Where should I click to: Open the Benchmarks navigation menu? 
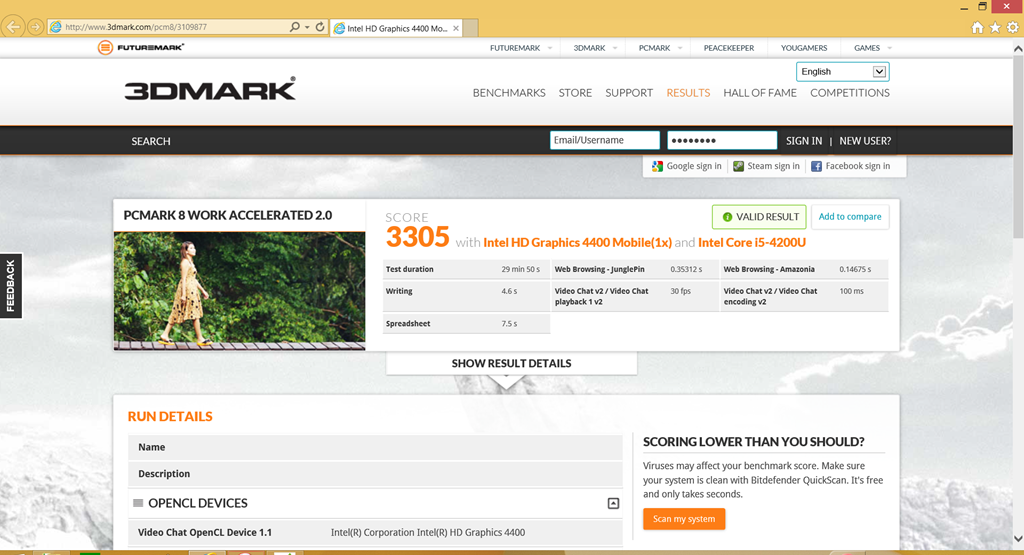(509, 93)
